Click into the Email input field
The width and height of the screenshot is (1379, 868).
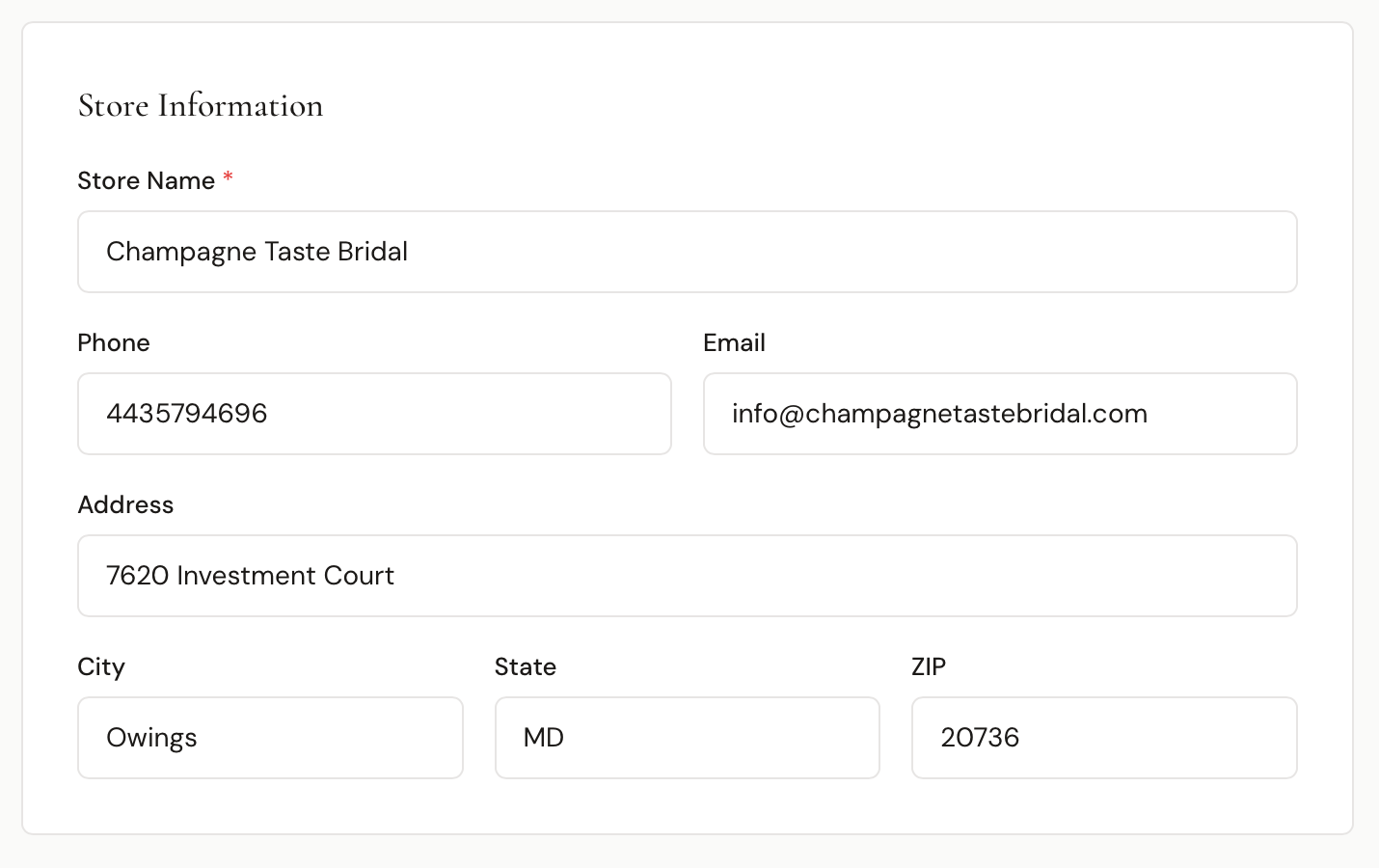1000,414
